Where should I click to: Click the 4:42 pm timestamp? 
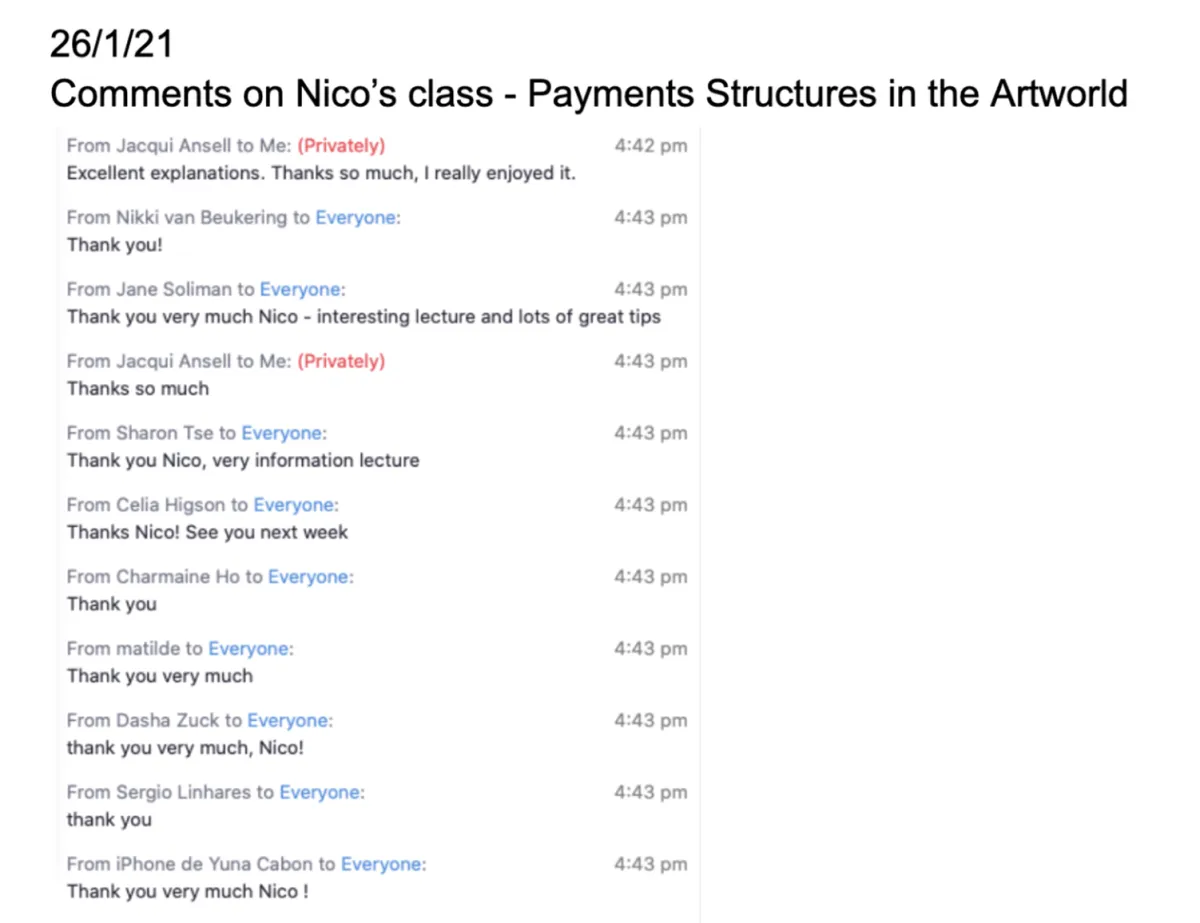pyautogui.click(x=651, y=146)
